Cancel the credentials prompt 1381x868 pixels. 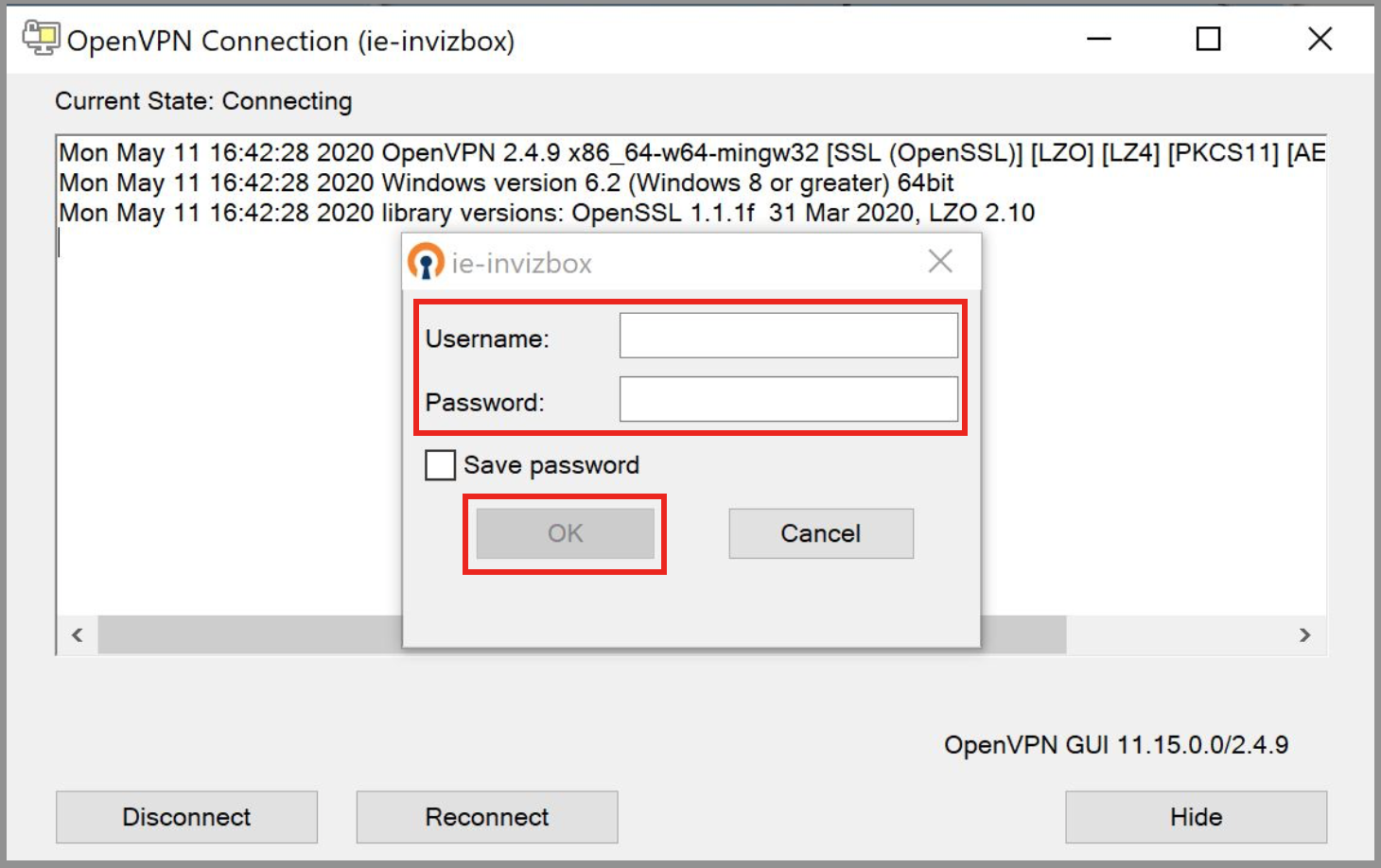(820, 533)
